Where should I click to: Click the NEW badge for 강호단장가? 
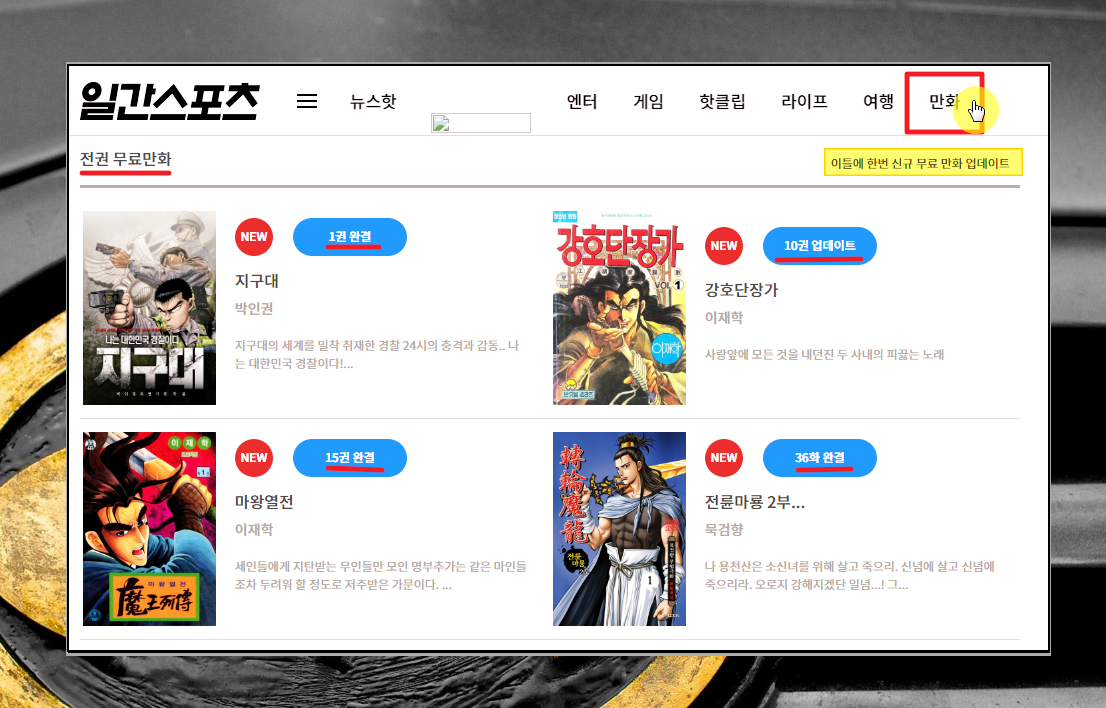[724, 246]
